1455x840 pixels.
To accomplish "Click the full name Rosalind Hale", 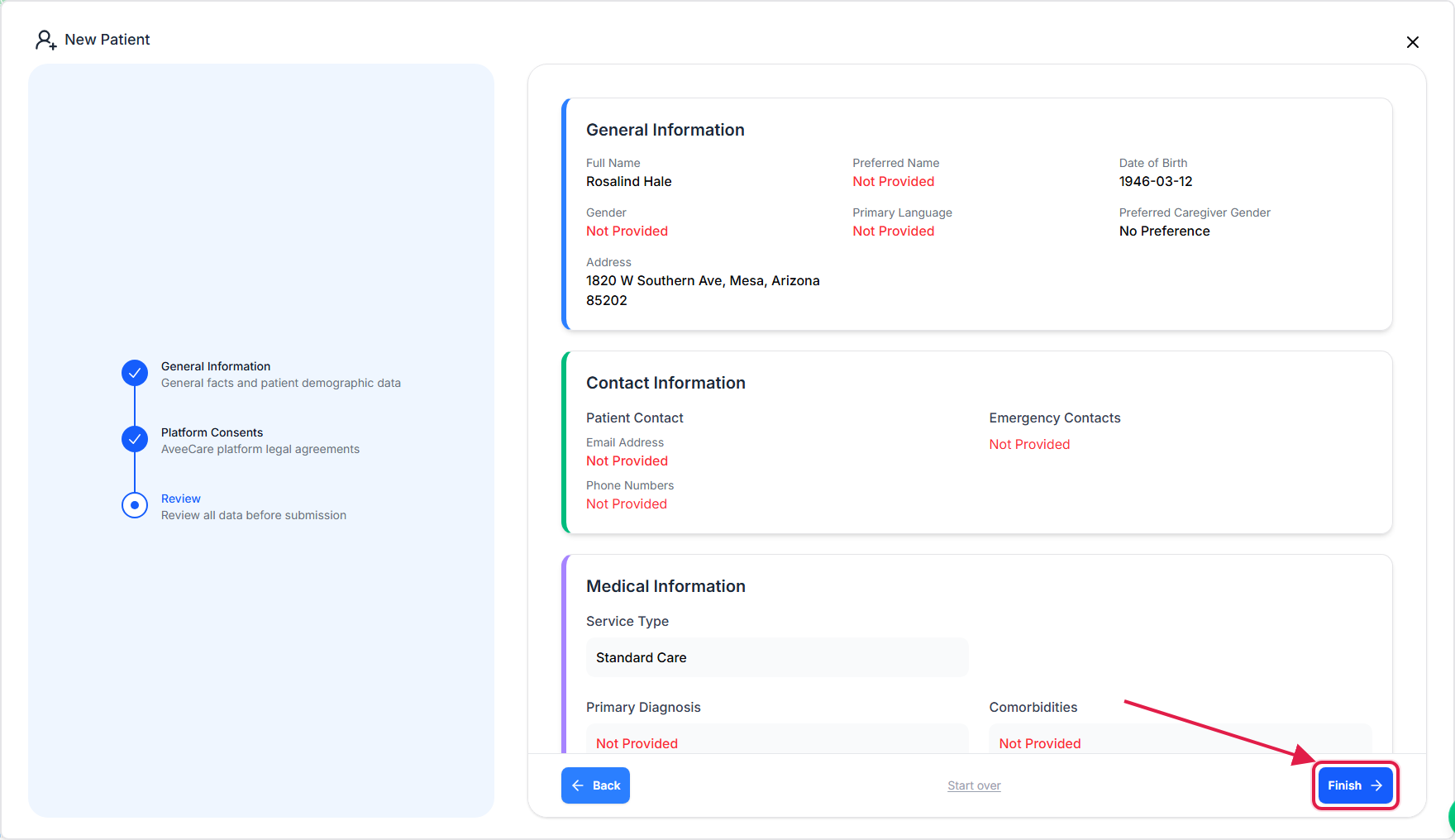I will tap(628, 182).
